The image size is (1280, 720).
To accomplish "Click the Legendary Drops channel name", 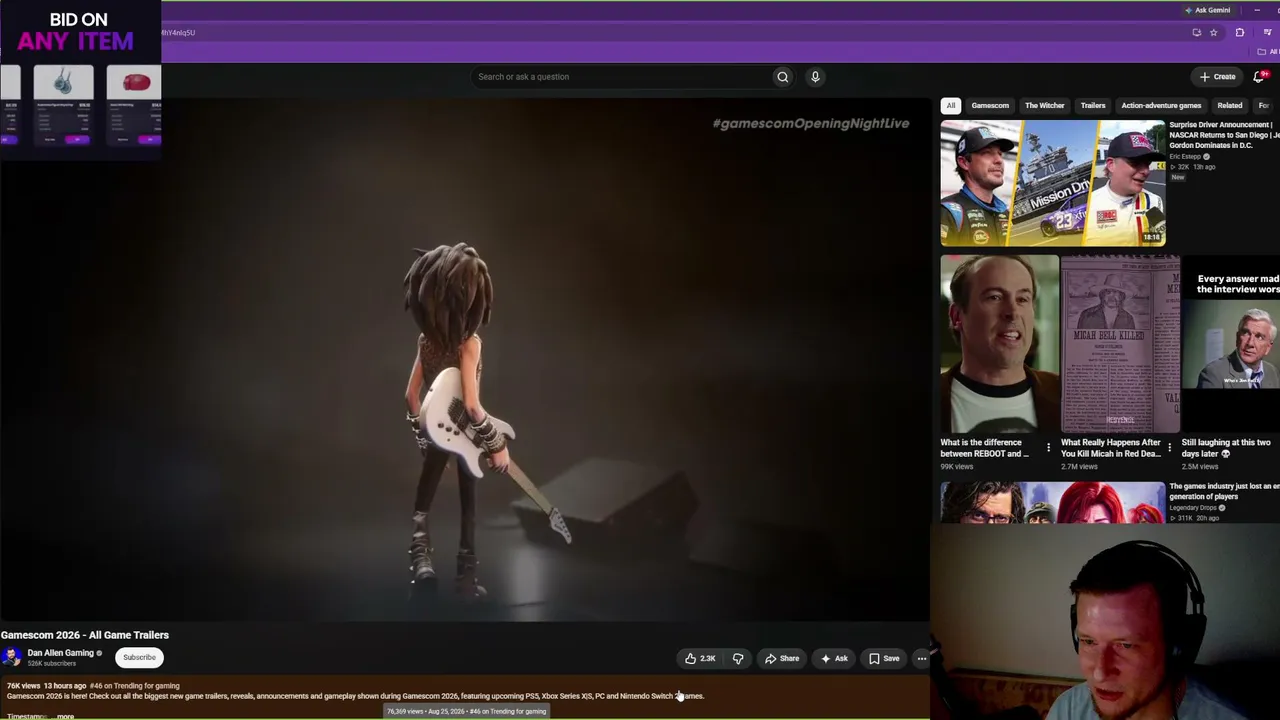I will point(1193,508).
